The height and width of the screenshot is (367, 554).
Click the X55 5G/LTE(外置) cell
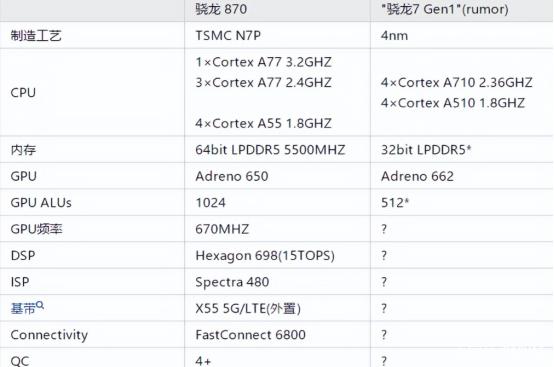point(248,309)
